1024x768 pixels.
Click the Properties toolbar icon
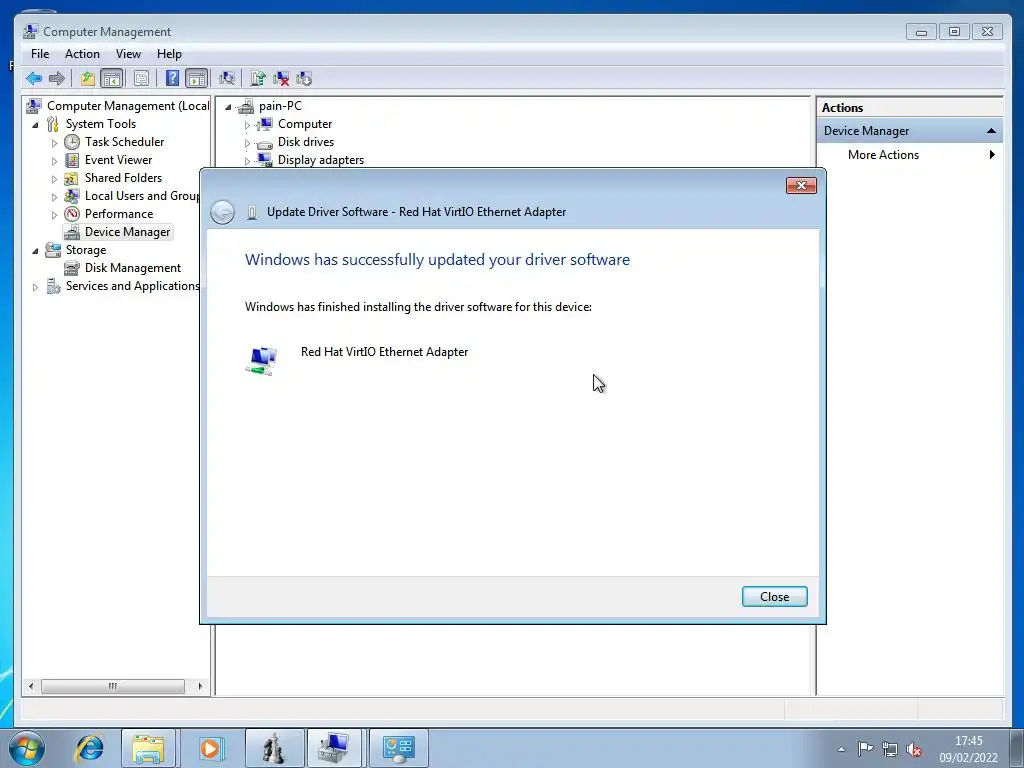141,79
